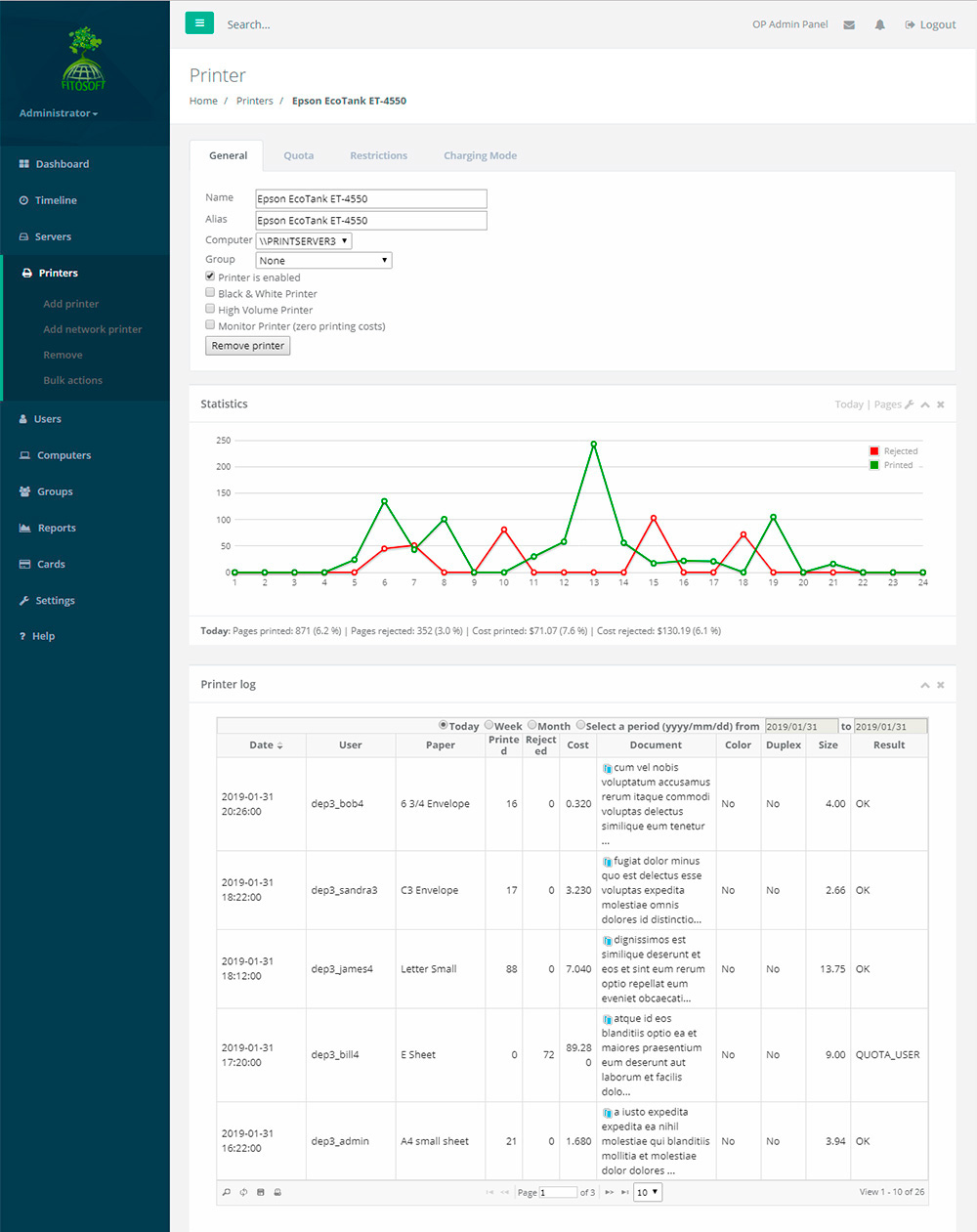Viewport: 977px width, 1232px height.
Task: Click the print icon in log footer
Action: click(277, 1192)
